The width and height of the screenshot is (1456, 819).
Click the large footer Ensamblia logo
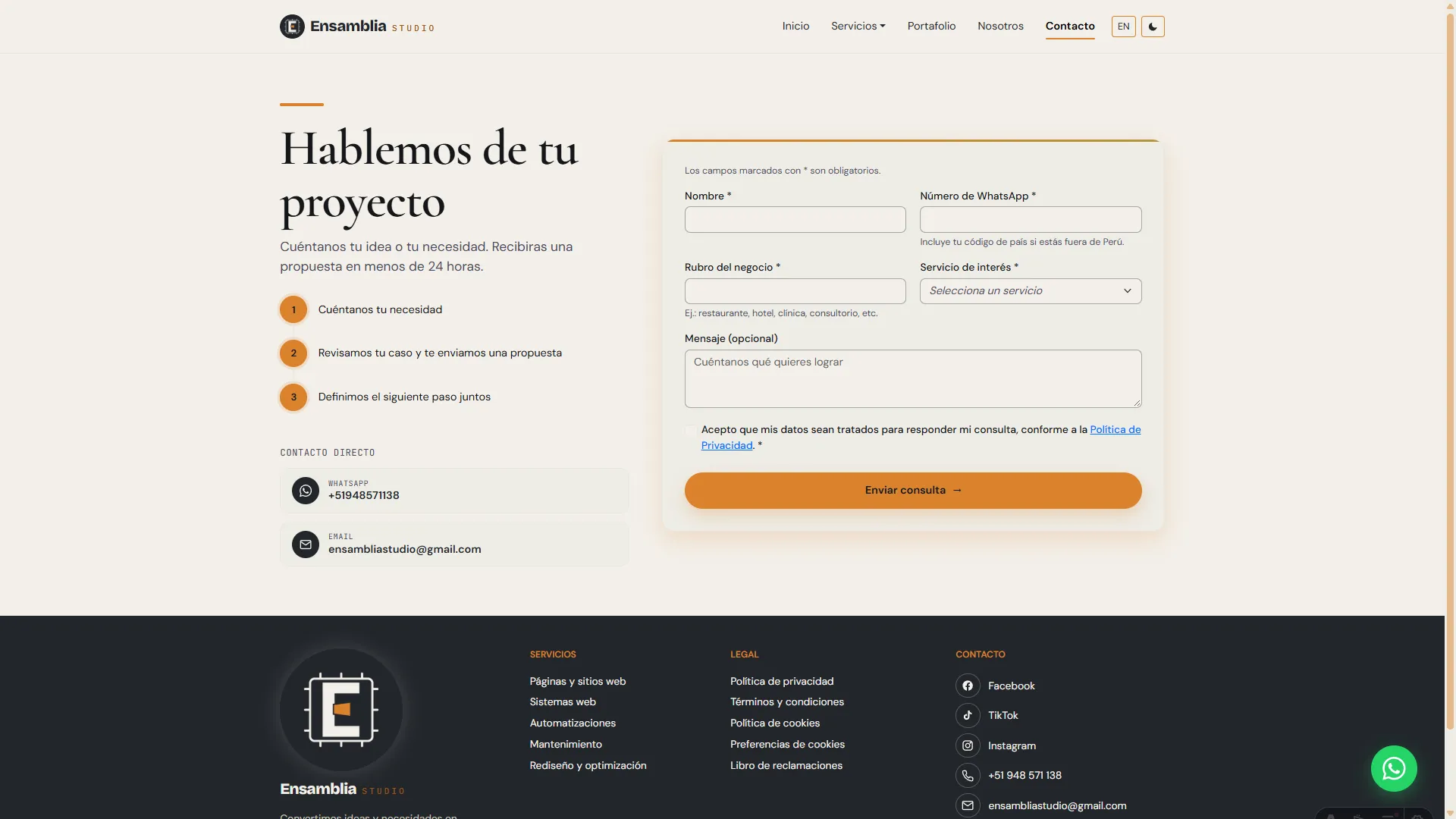coord(341,710)
